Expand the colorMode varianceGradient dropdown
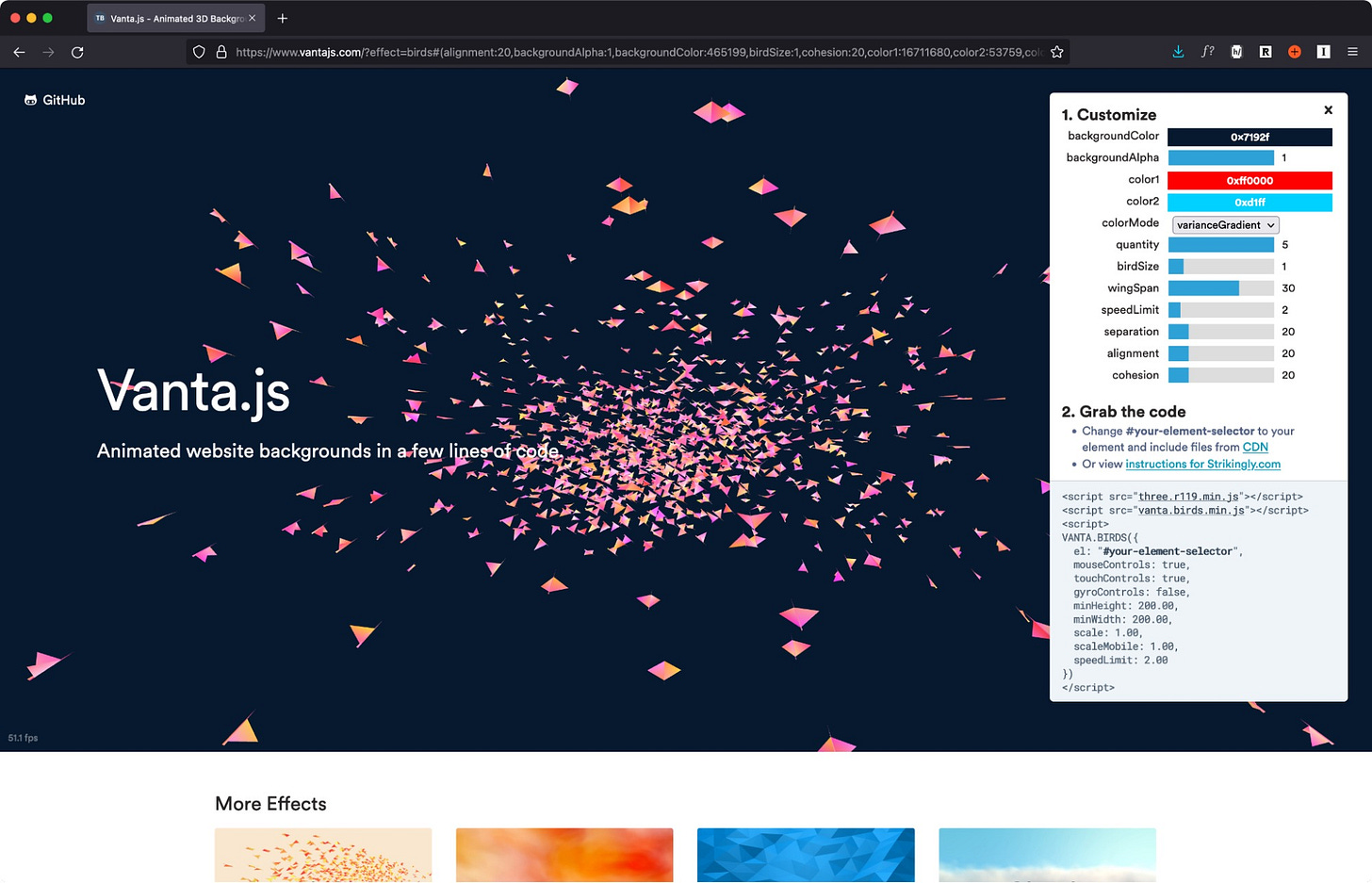This screenshot has height=883, width=1372. click(1225, 224)
